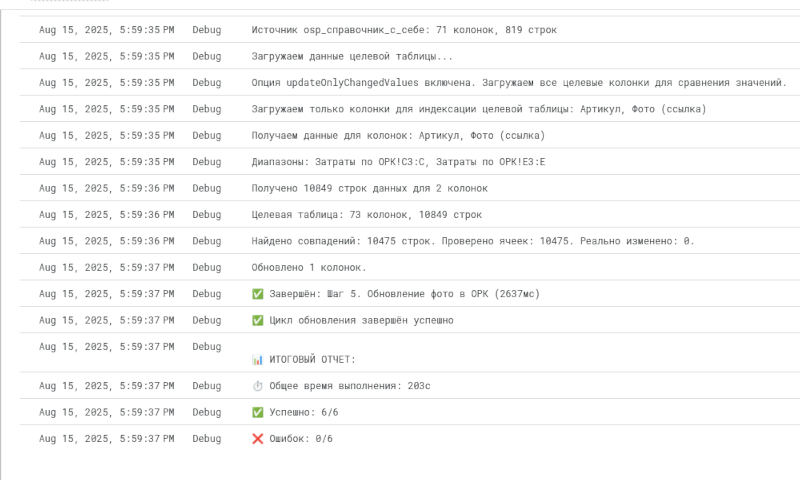The height and width of the screenshot is (480, 800).
Task: Select message 'Обновлено 1 колонок.'
Action: tap(309, 267)
